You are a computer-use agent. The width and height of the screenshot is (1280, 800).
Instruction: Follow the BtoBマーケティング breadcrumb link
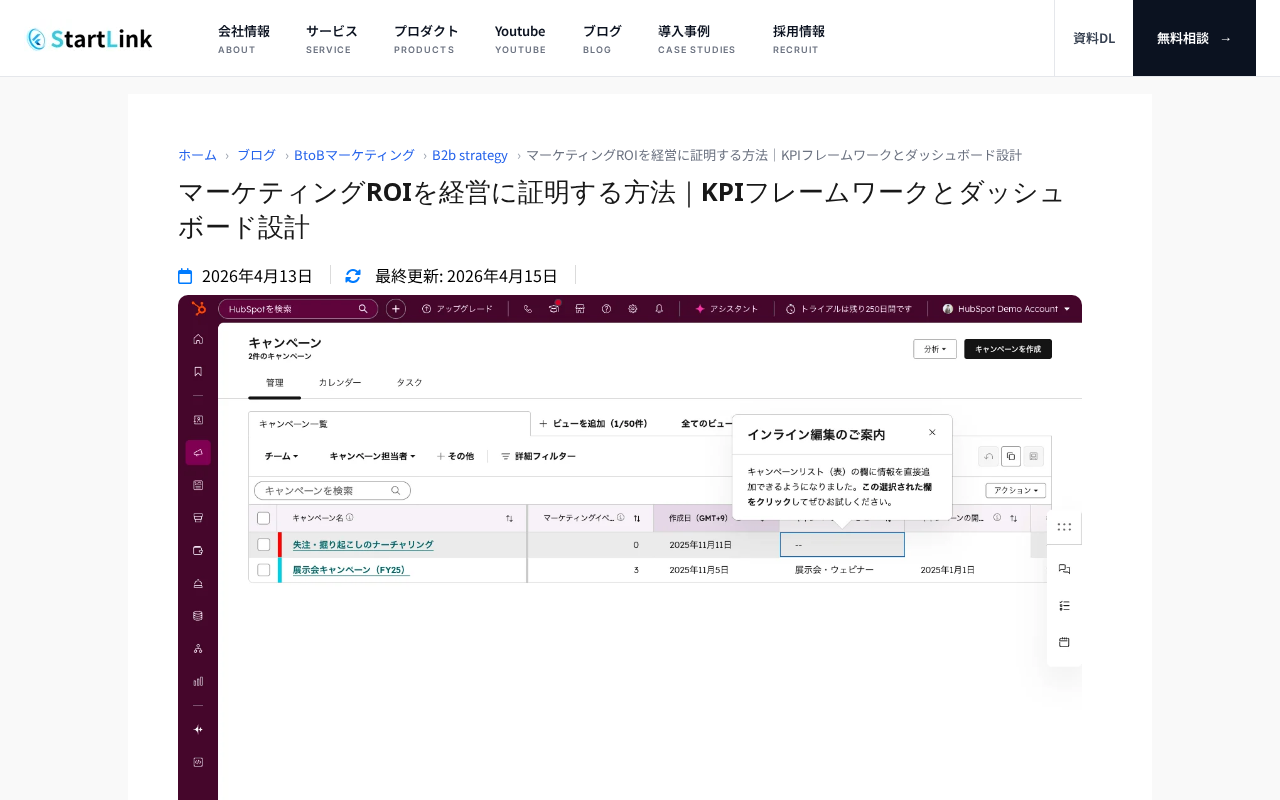pos(354,155)
